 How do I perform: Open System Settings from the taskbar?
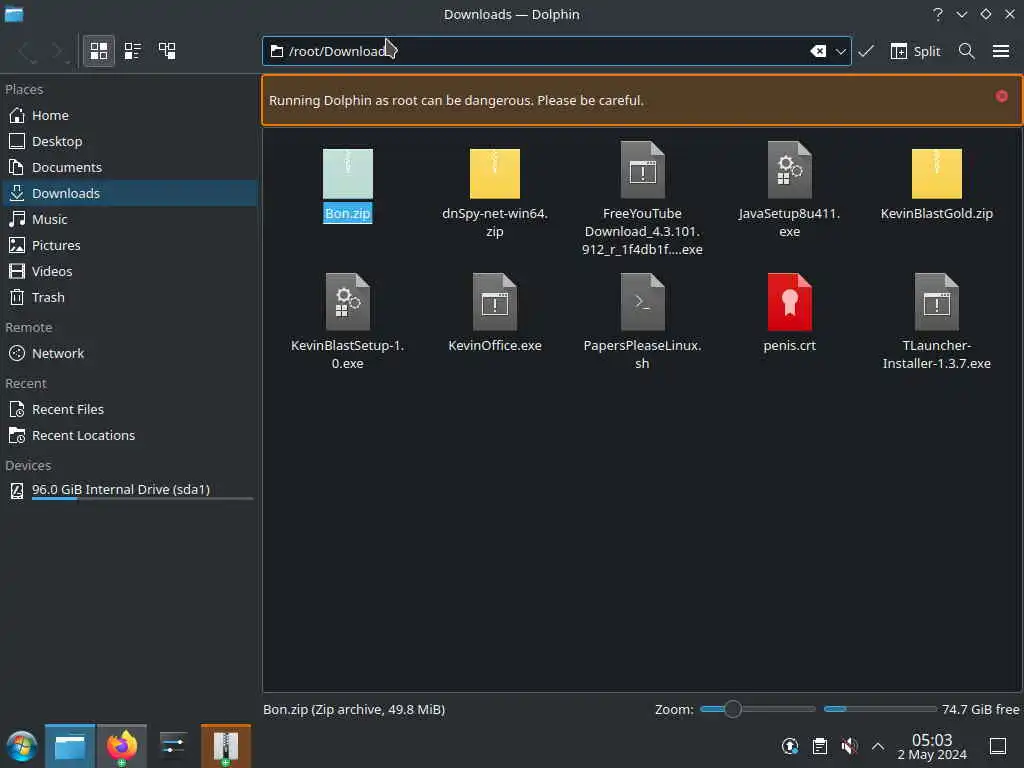pos(173,746)
